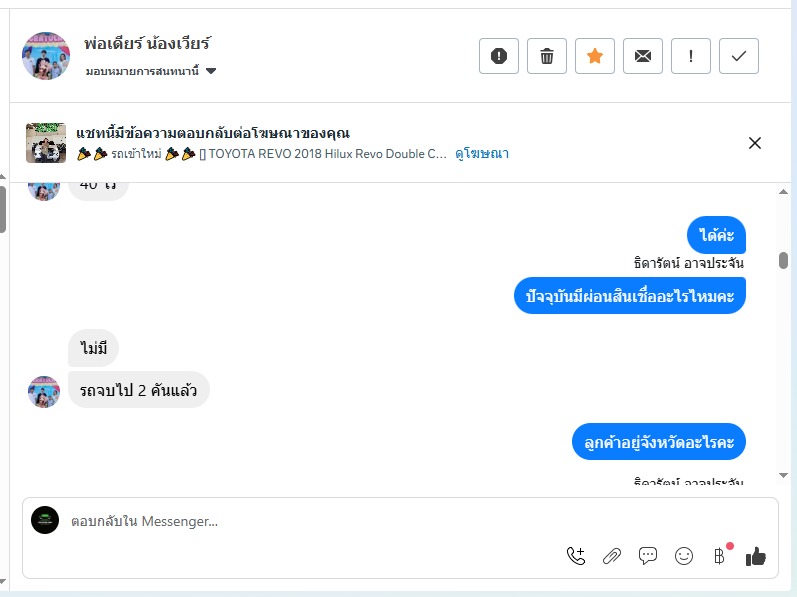Screen dimensions: 797x597
Task: Click the ตอบกลับใน Messenger reply field
Action: (x=300, y=521)
